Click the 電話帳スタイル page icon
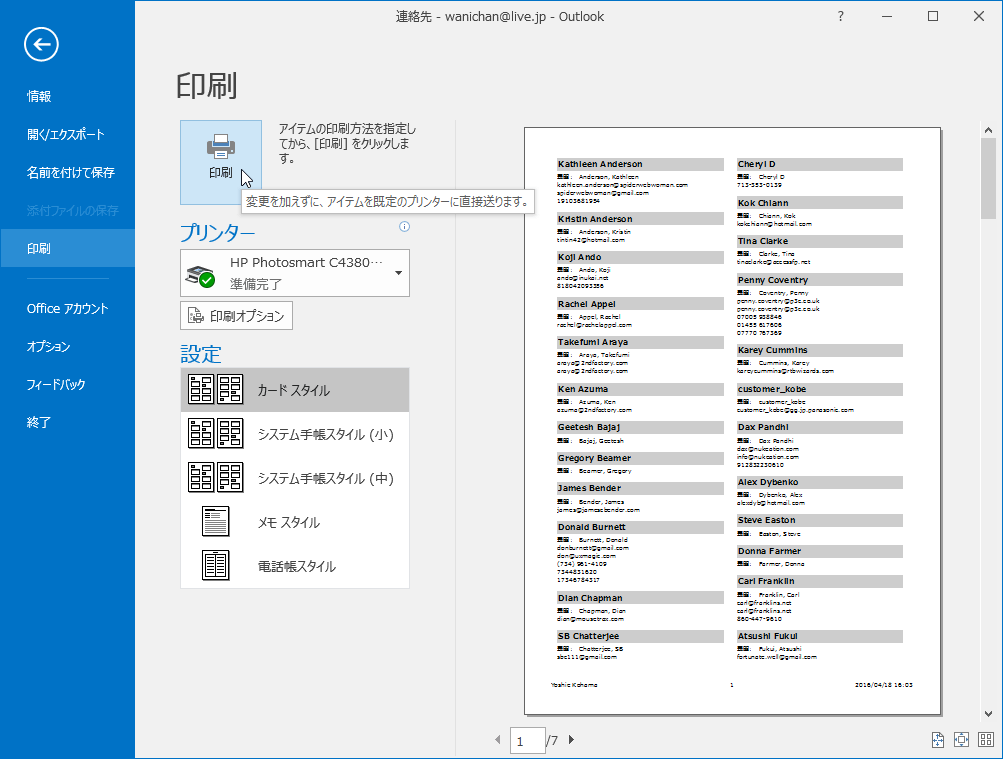This screenshot has width=1003, height=759. pyautogui.click(x=216, y=565)
